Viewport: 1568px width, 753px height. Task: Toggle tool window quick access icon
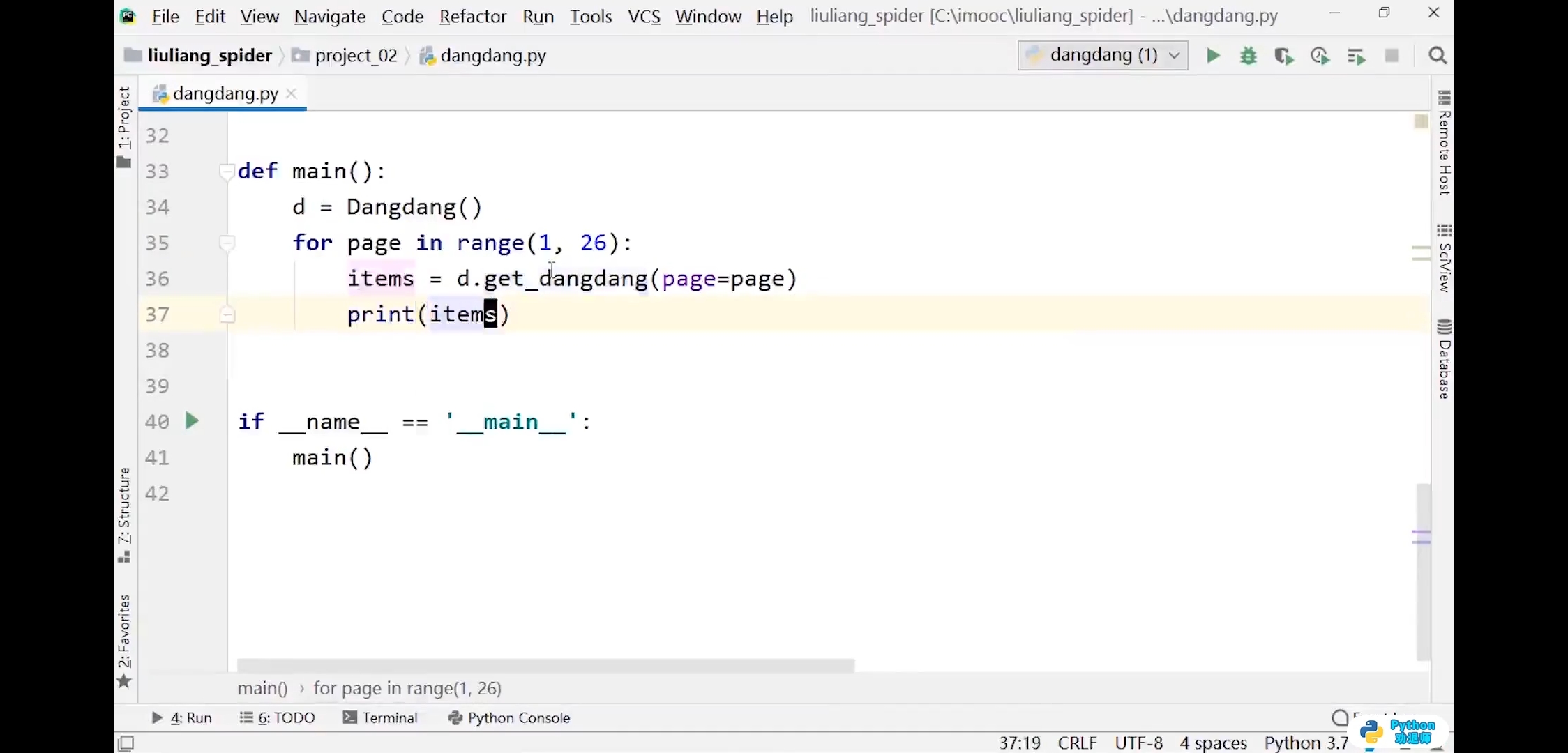click(x=126, y=743)
